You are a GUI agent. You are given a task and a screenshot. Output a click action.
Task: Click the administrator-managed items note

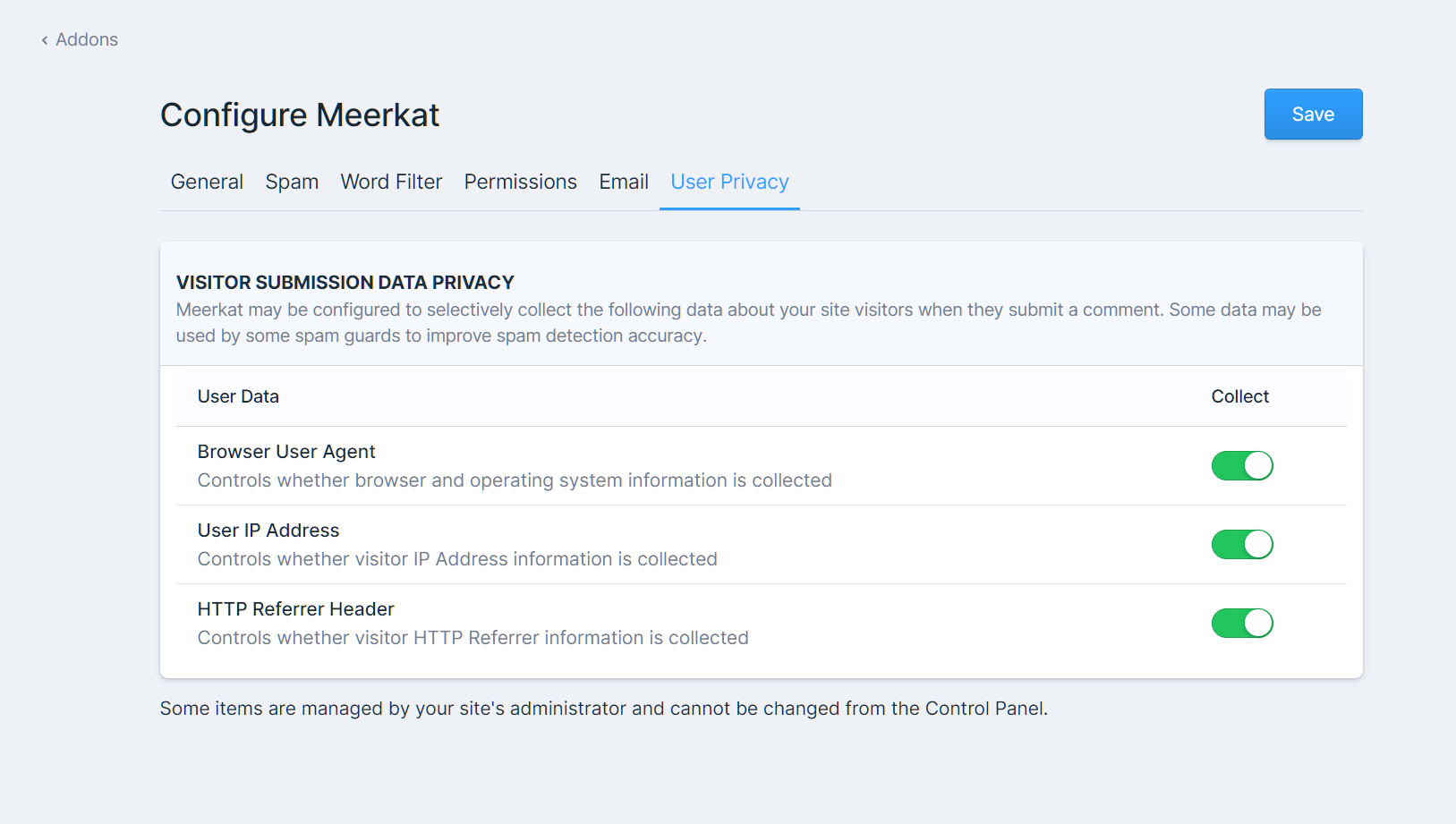[603, 709]
